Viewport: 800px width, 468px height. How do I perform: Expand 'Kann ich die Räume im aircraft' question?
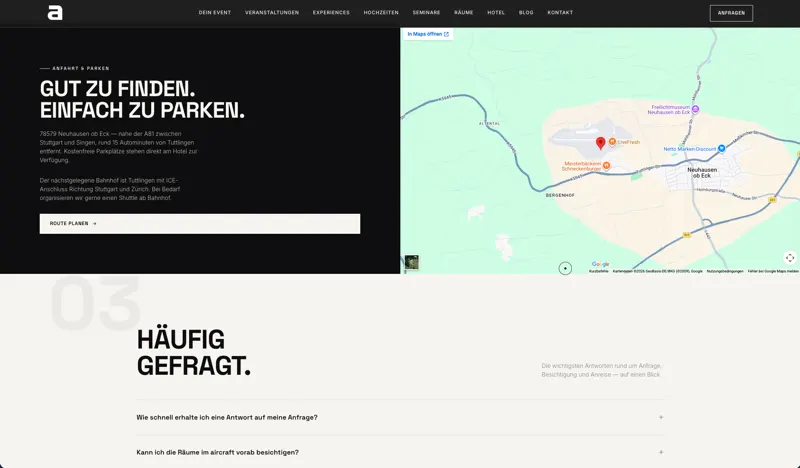coord(400,452)
